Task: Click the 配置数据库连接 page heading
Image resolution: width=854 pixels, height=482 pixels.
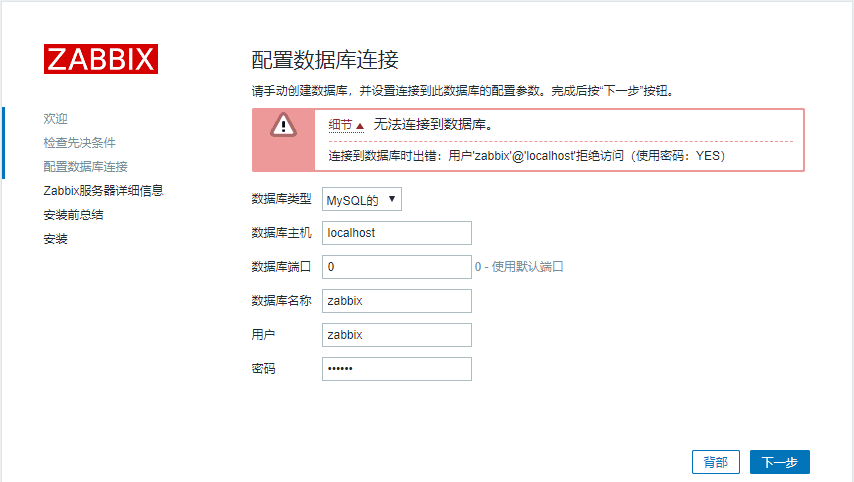Action: (x=325, y=60)
